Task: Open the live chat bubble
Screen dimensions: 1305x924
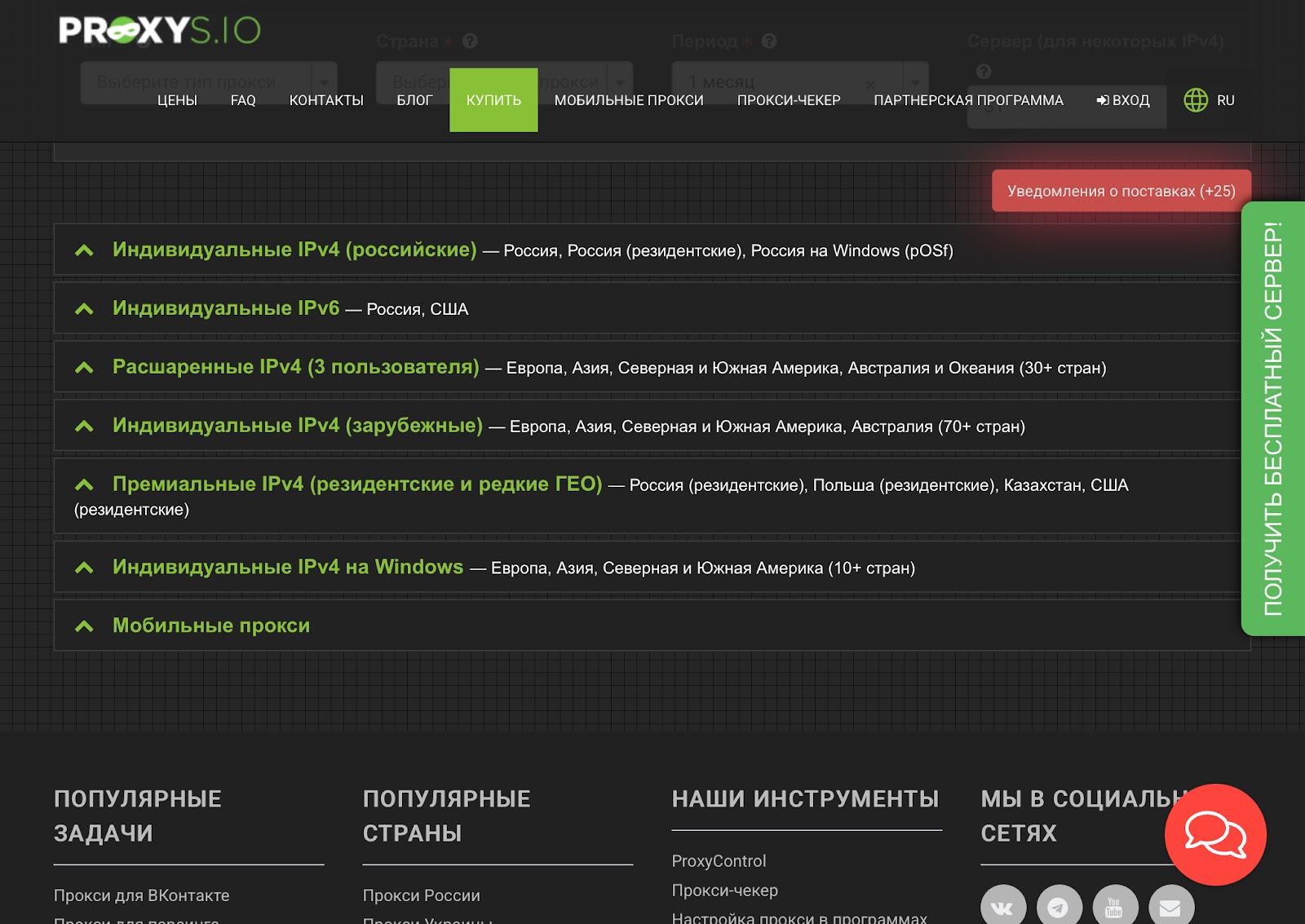Action: [x=1214, y=834]
